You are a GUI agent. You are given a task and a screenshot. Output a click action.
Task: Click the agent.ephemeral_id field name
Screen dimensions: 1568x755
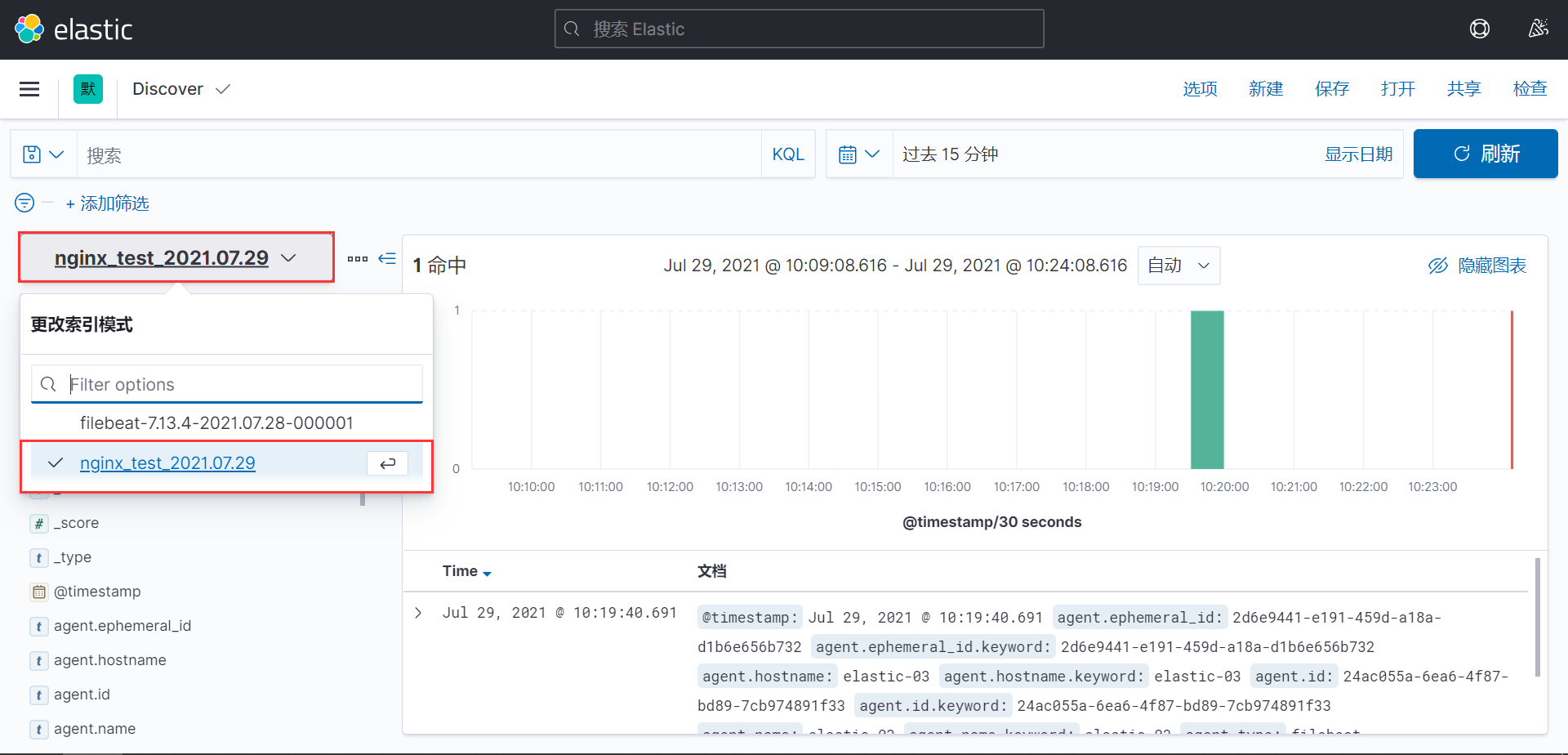122,627
